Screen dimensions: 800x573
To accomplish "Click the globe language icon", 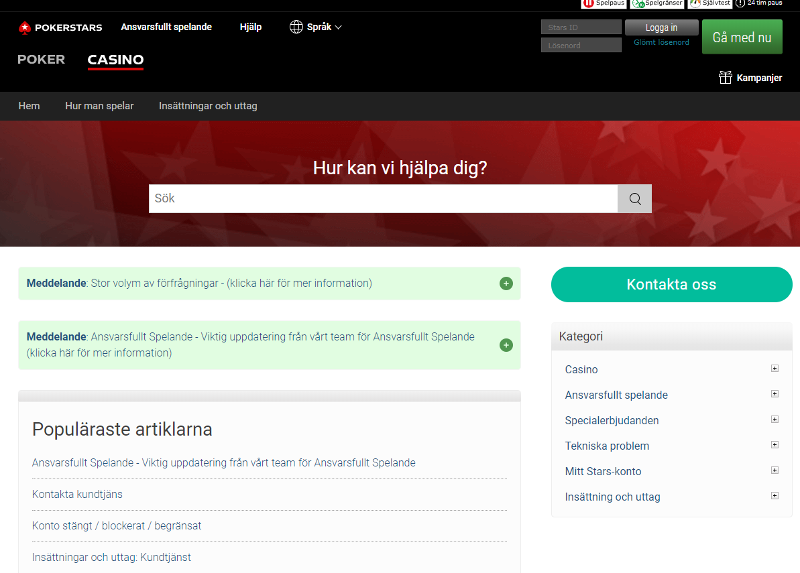I will click(296, 27).
